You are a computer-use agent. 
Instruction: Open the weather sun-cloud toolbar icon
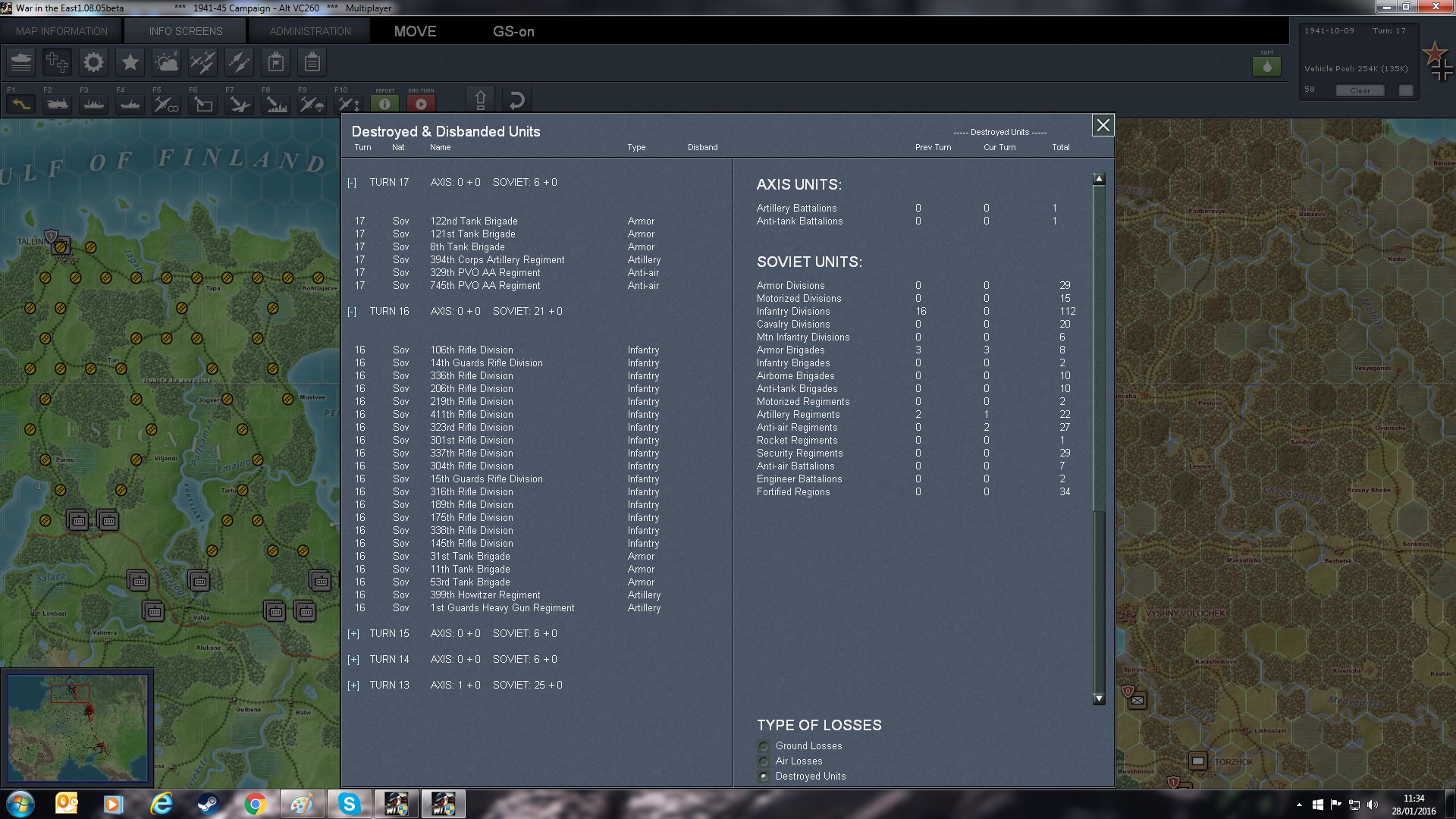pos(166,62)
